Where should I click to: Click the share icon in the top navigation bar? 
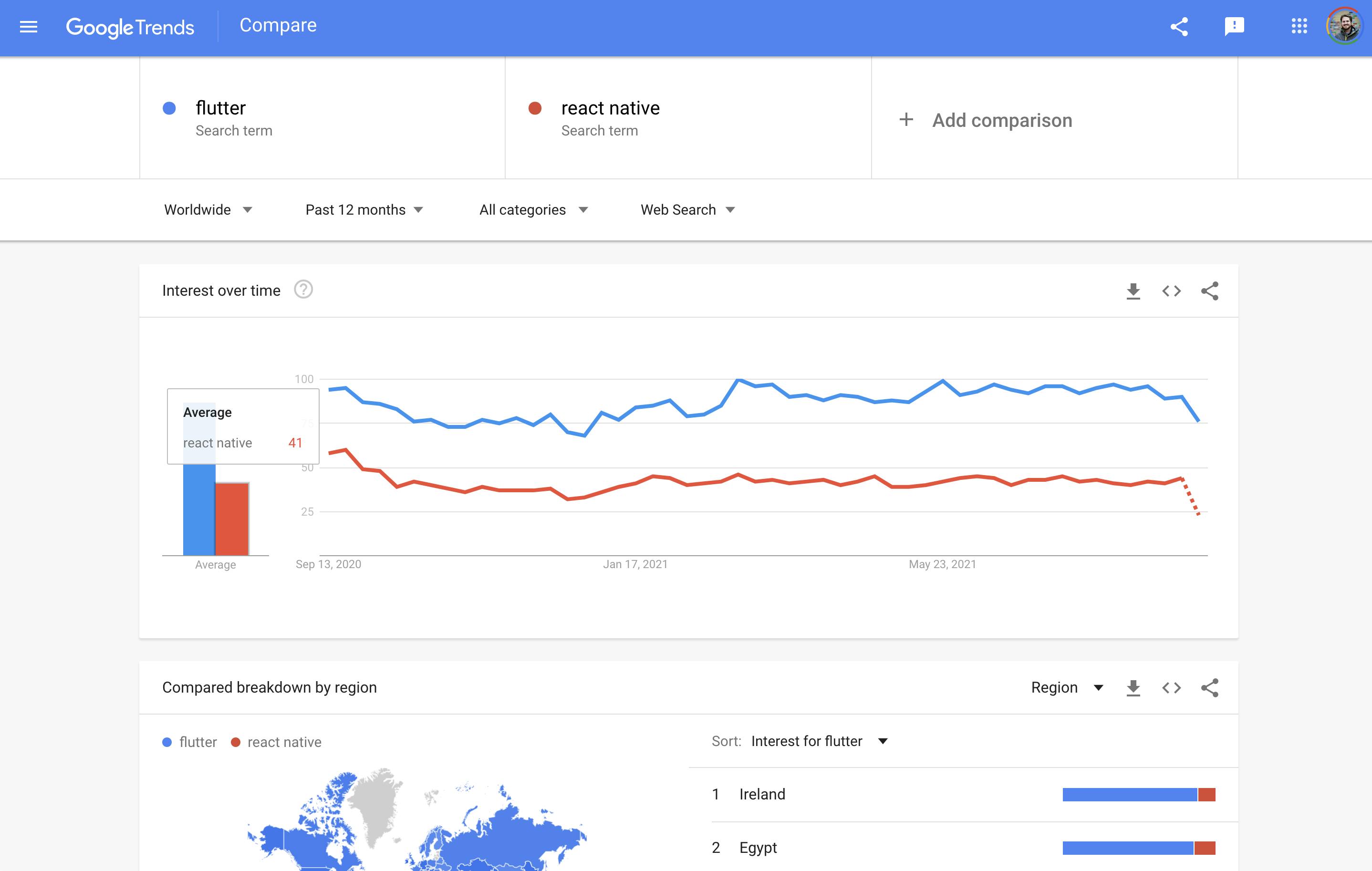1178,27
